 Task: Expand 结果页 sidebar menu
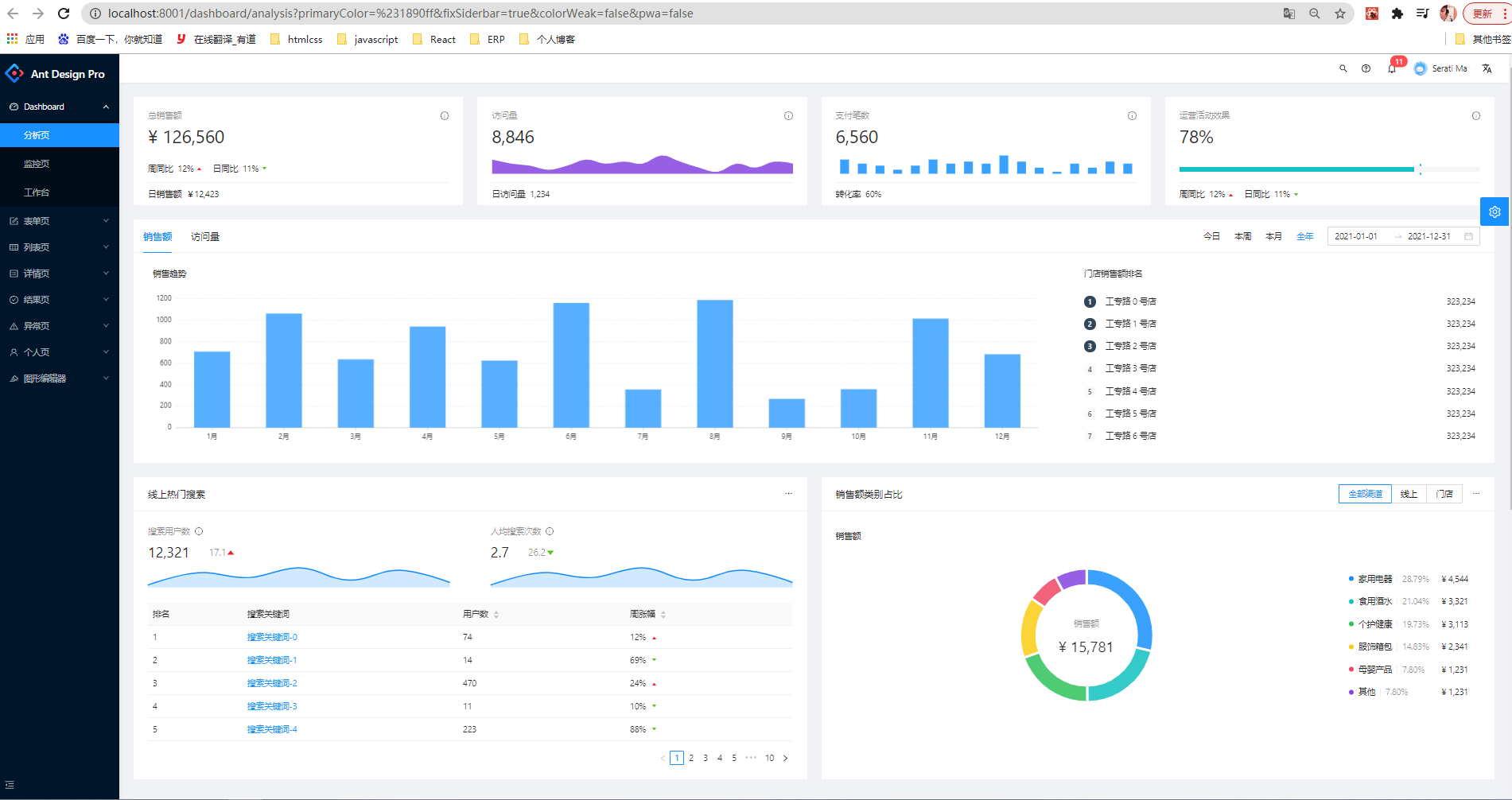click(60, 300)
